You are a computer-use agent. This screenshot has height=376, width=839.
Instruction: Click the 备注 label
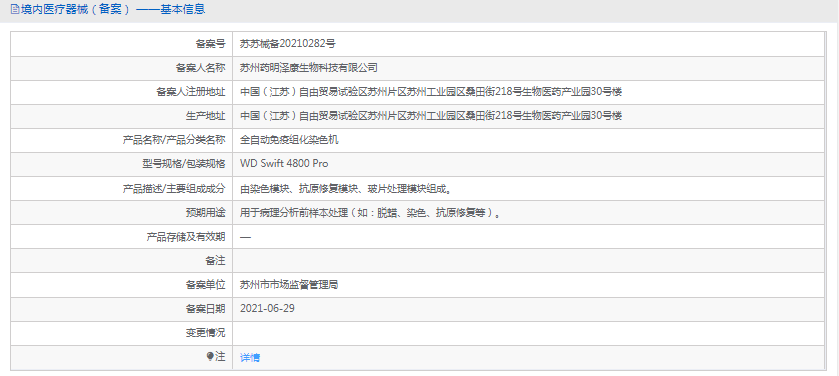coord(216,260)
